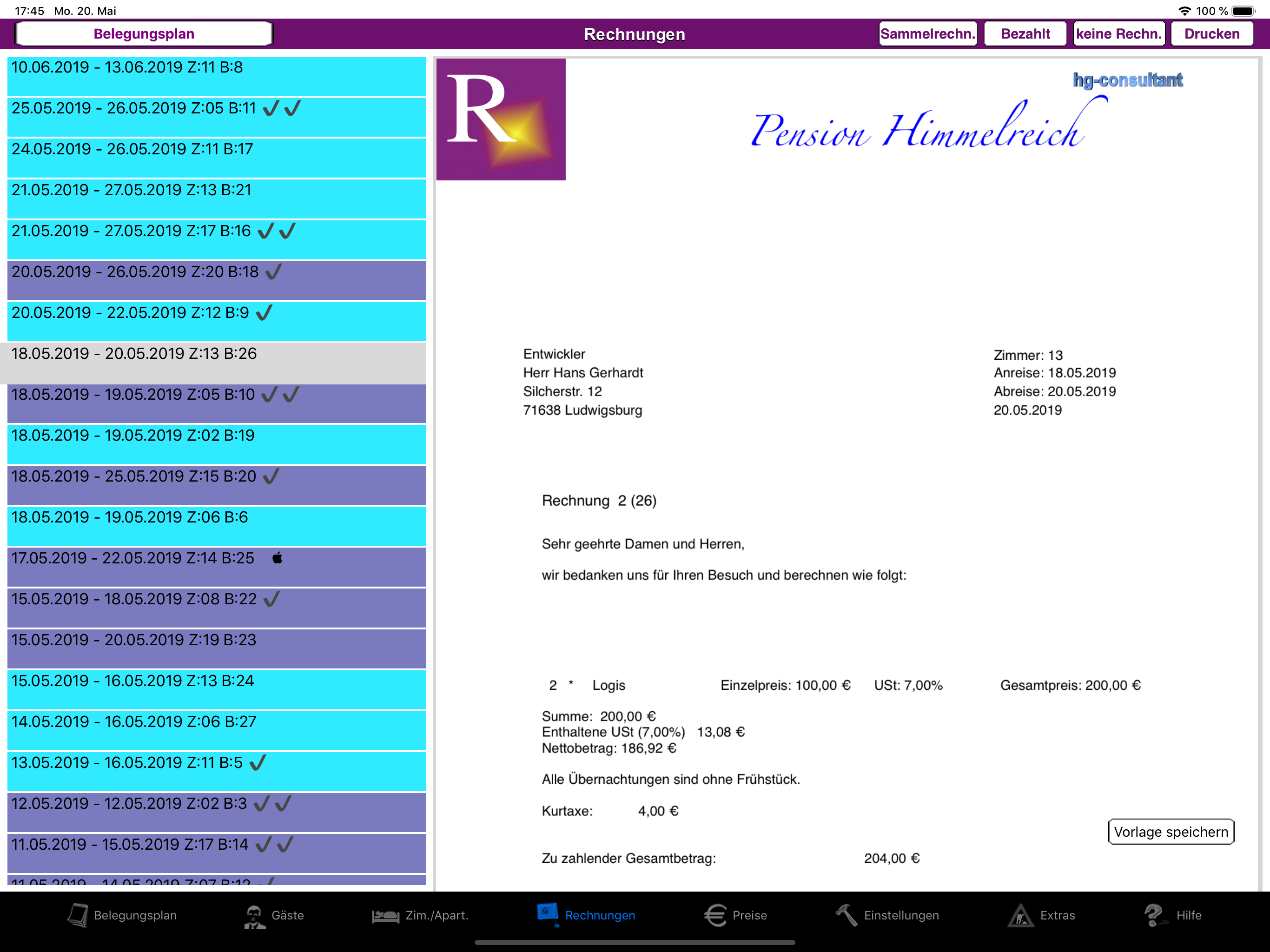Click the Belegungsplan button in top bar
The image size is (1270, 952).
click(144, 33)
